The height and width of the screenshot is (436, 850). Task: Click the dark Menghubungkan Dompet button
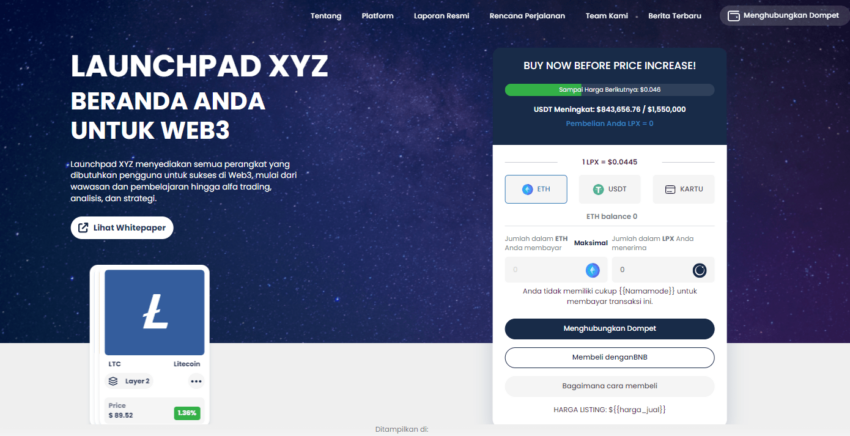click(x=609, y=329)
